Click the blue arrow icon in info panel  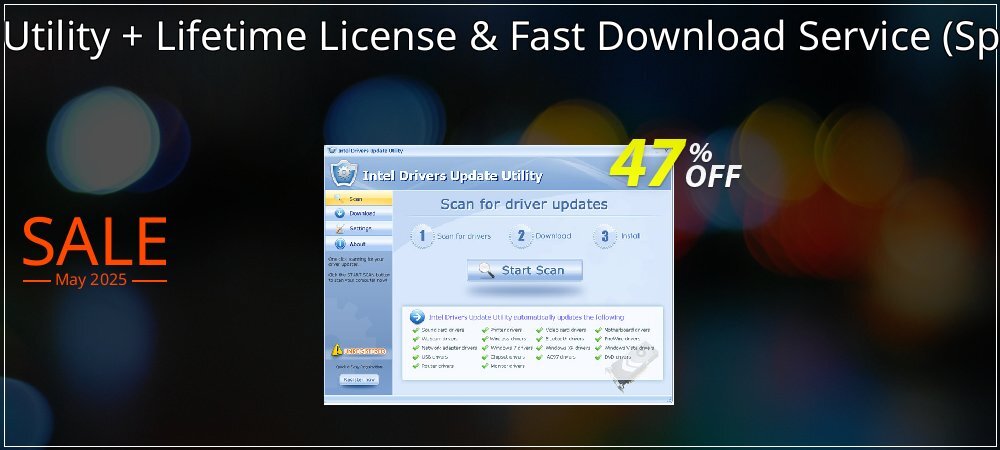tap(417, 317)
